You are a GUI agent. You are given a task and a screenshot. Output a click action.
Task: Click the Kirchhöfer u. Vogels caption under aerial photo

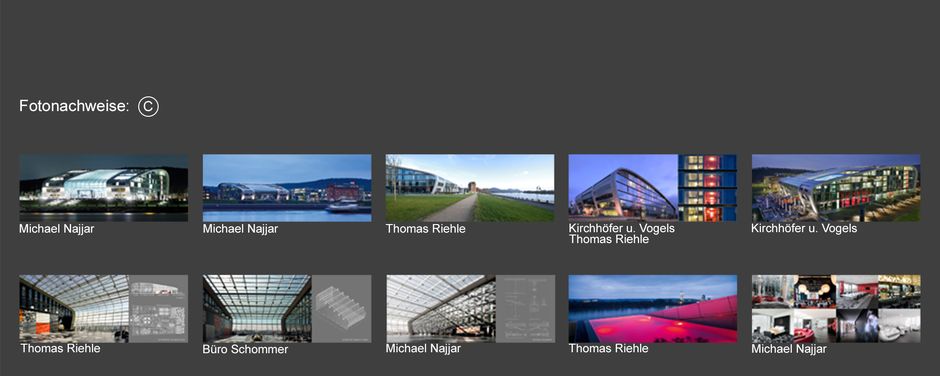(x=805, y=228)
